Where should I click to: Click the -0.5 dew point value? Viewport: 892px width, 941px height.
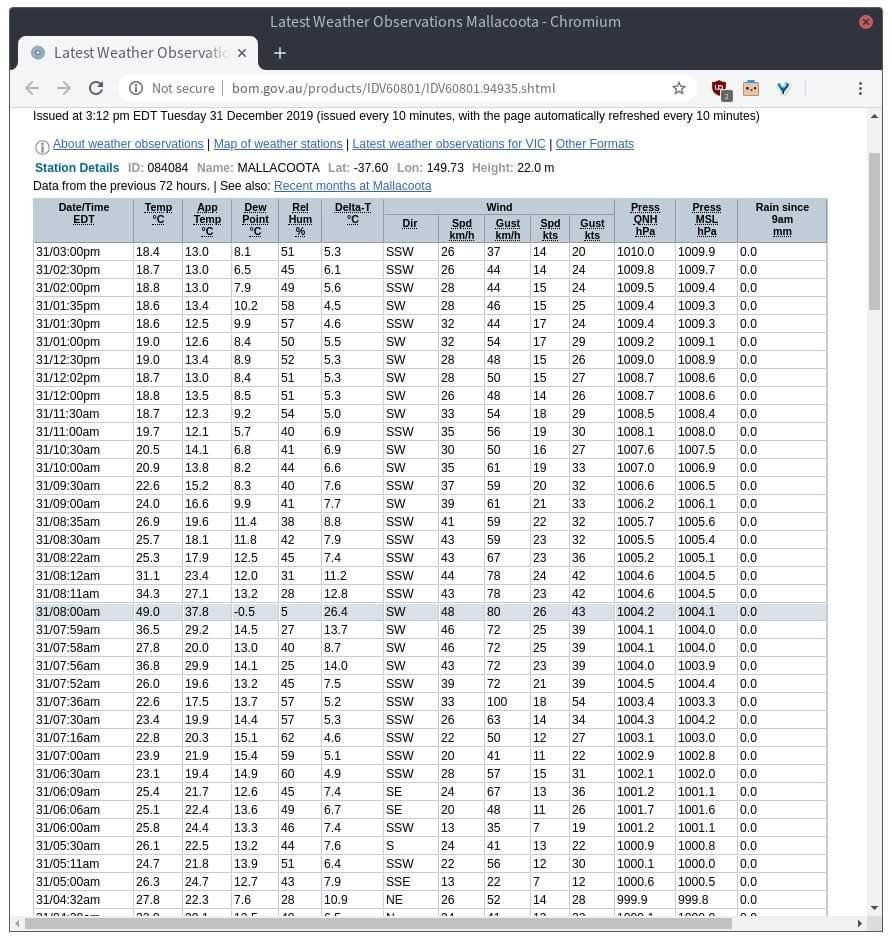tap(244, 612)
